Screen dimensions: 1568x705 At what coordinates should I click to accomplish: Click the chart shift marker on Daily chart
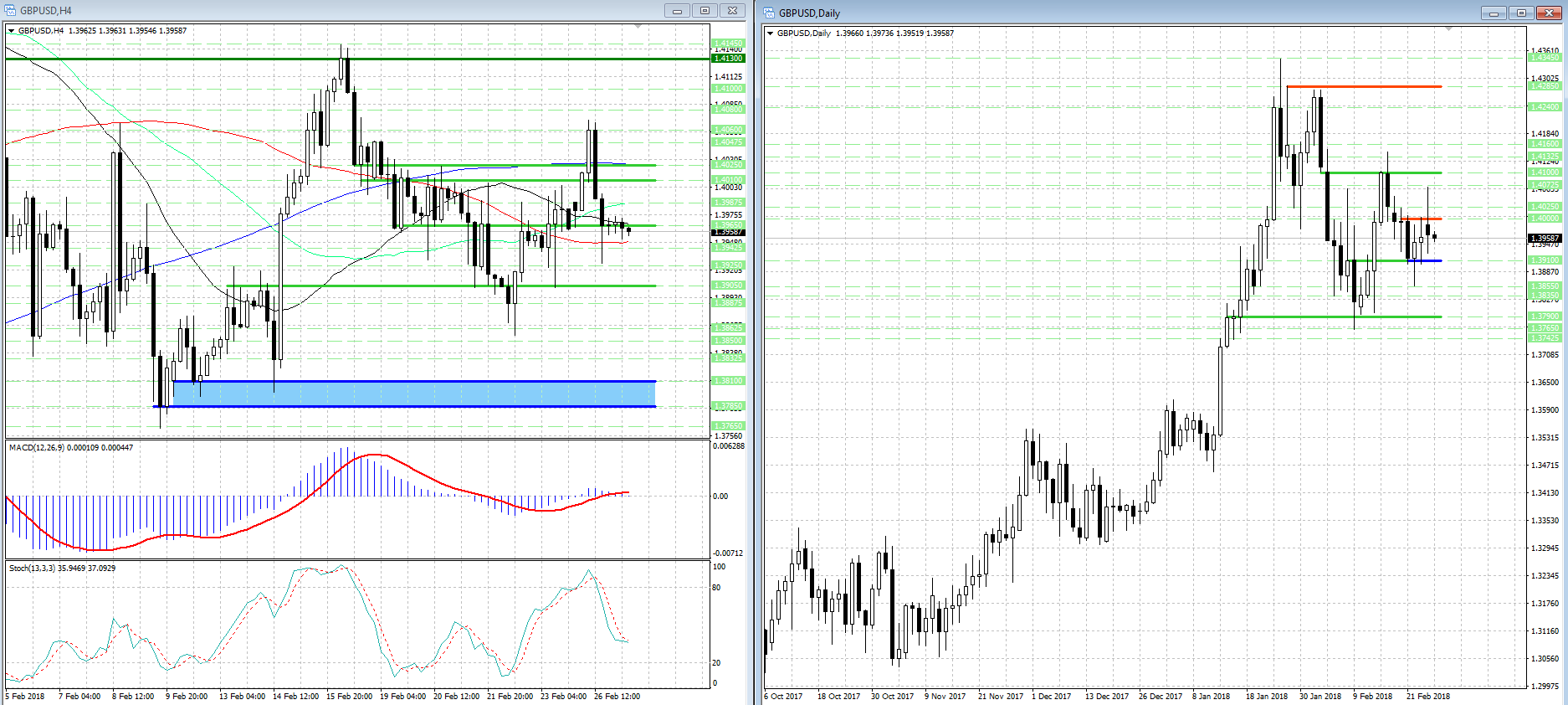(x=1448, y=28)
